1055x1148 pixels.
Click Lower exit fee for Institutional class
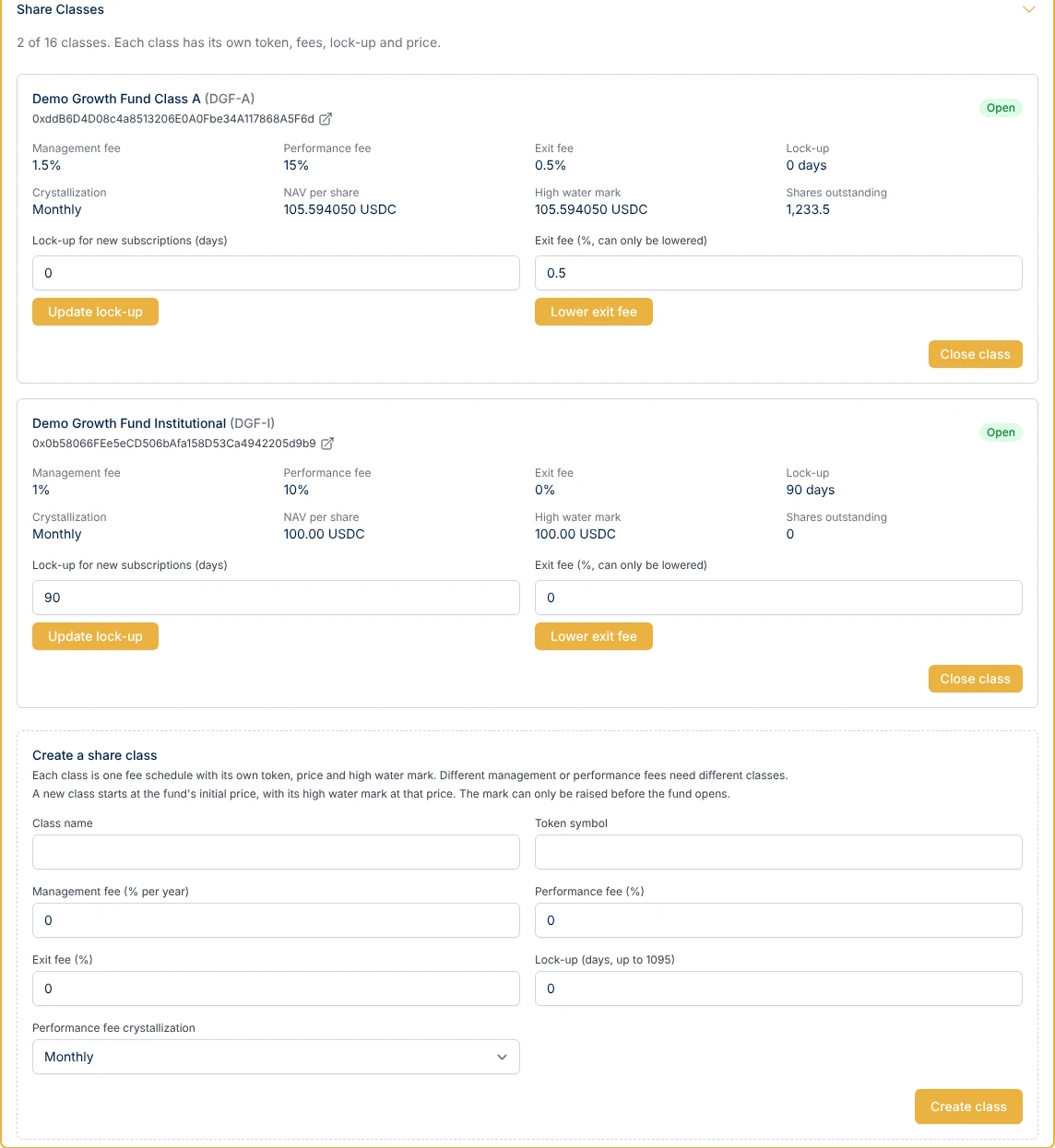pyautogui.click(x=594, y=636)
